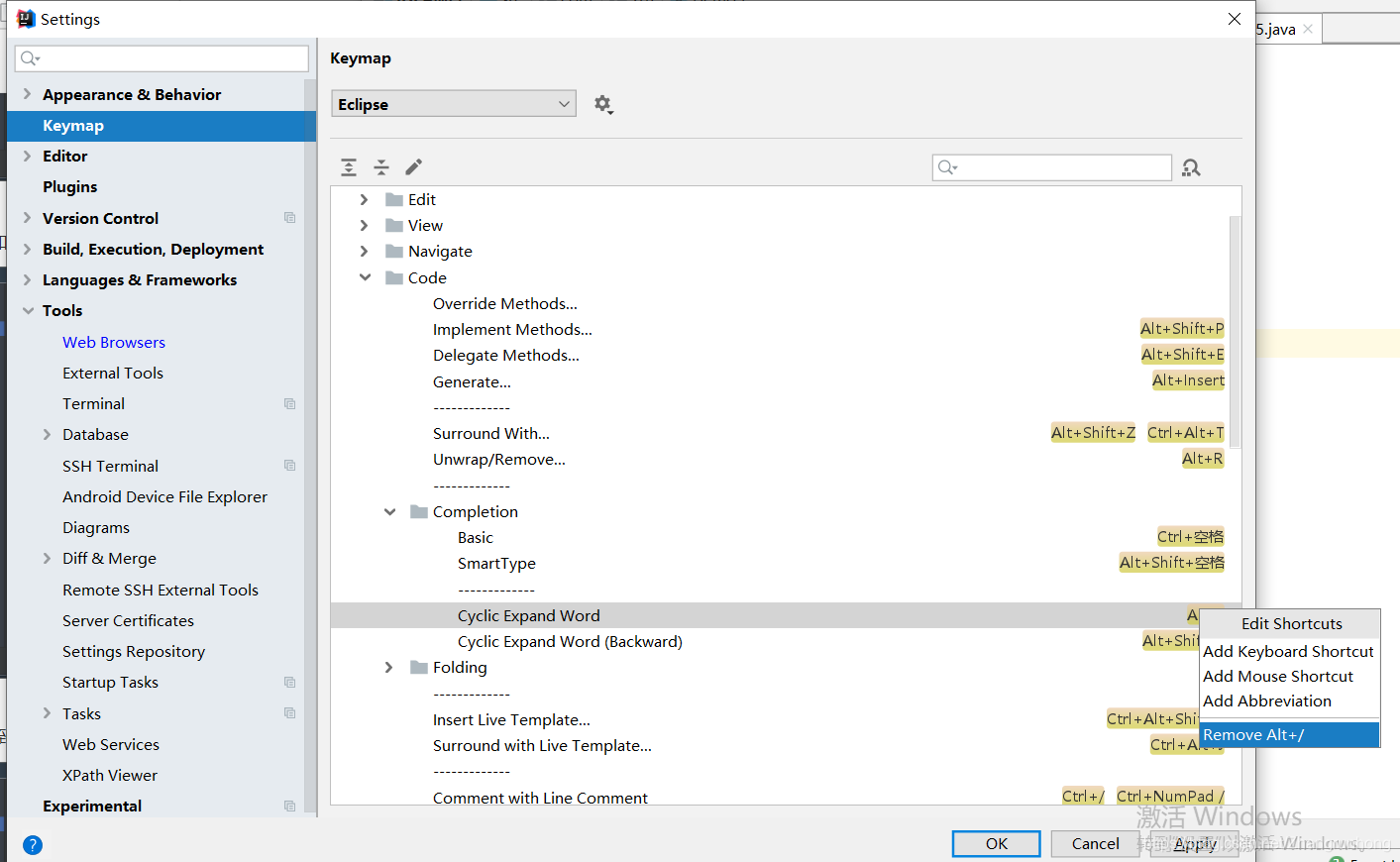Click project-level icon beside Tasks

tap(290, 713)
